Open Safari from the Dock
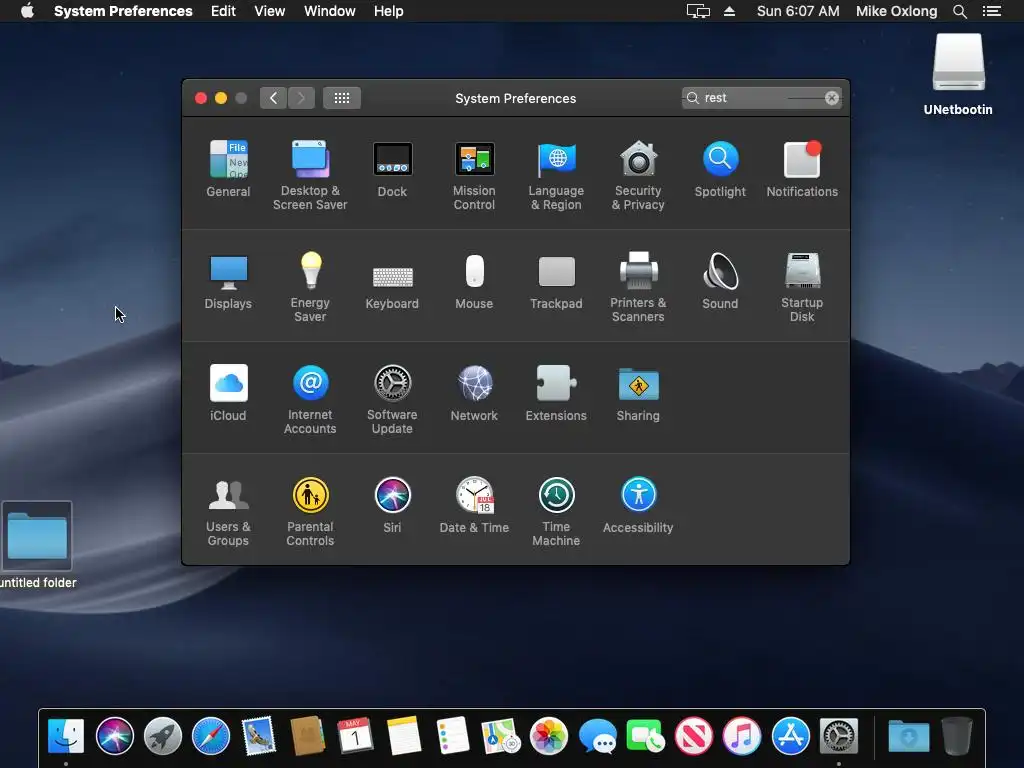The width and height of the screenshot is (1024, 768). click(x=211, y=736)
